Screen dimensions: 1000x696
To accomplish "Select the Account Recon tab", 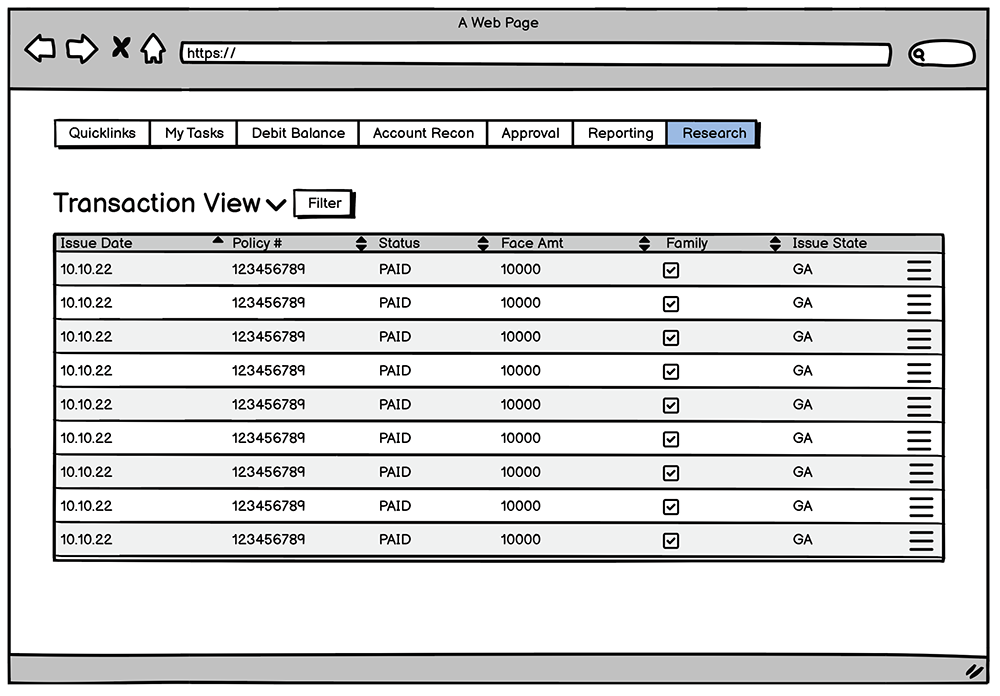I will [x=423, y=133].
